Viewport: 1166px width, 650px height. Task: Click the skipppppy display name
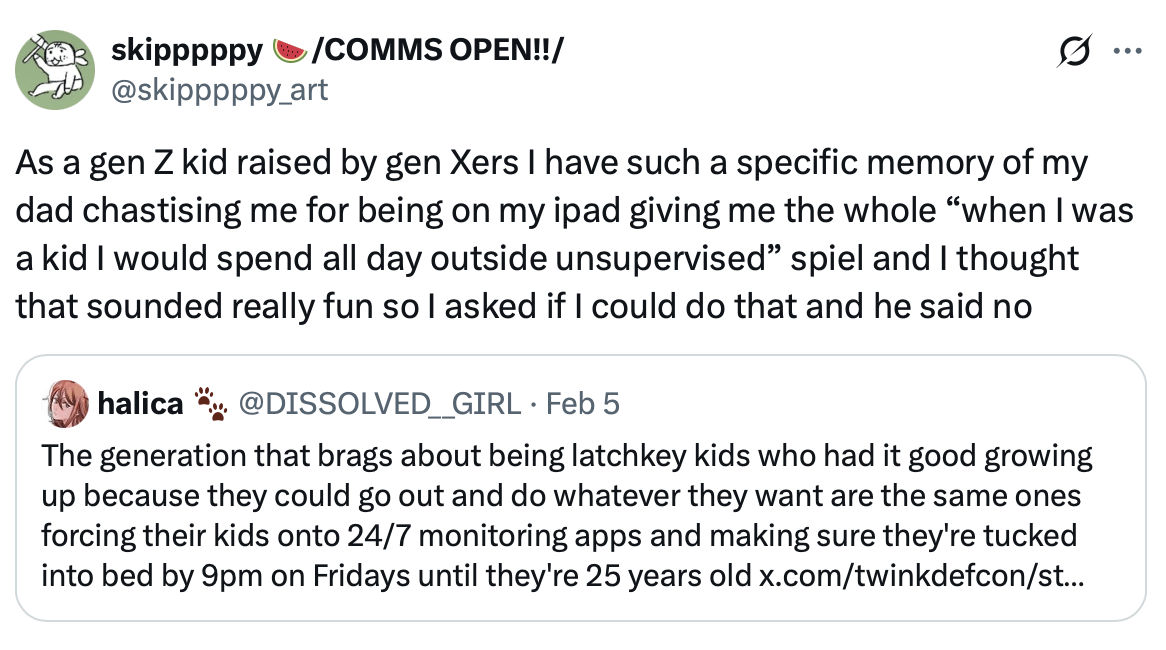pyautogui.click(x=186, y=49)
